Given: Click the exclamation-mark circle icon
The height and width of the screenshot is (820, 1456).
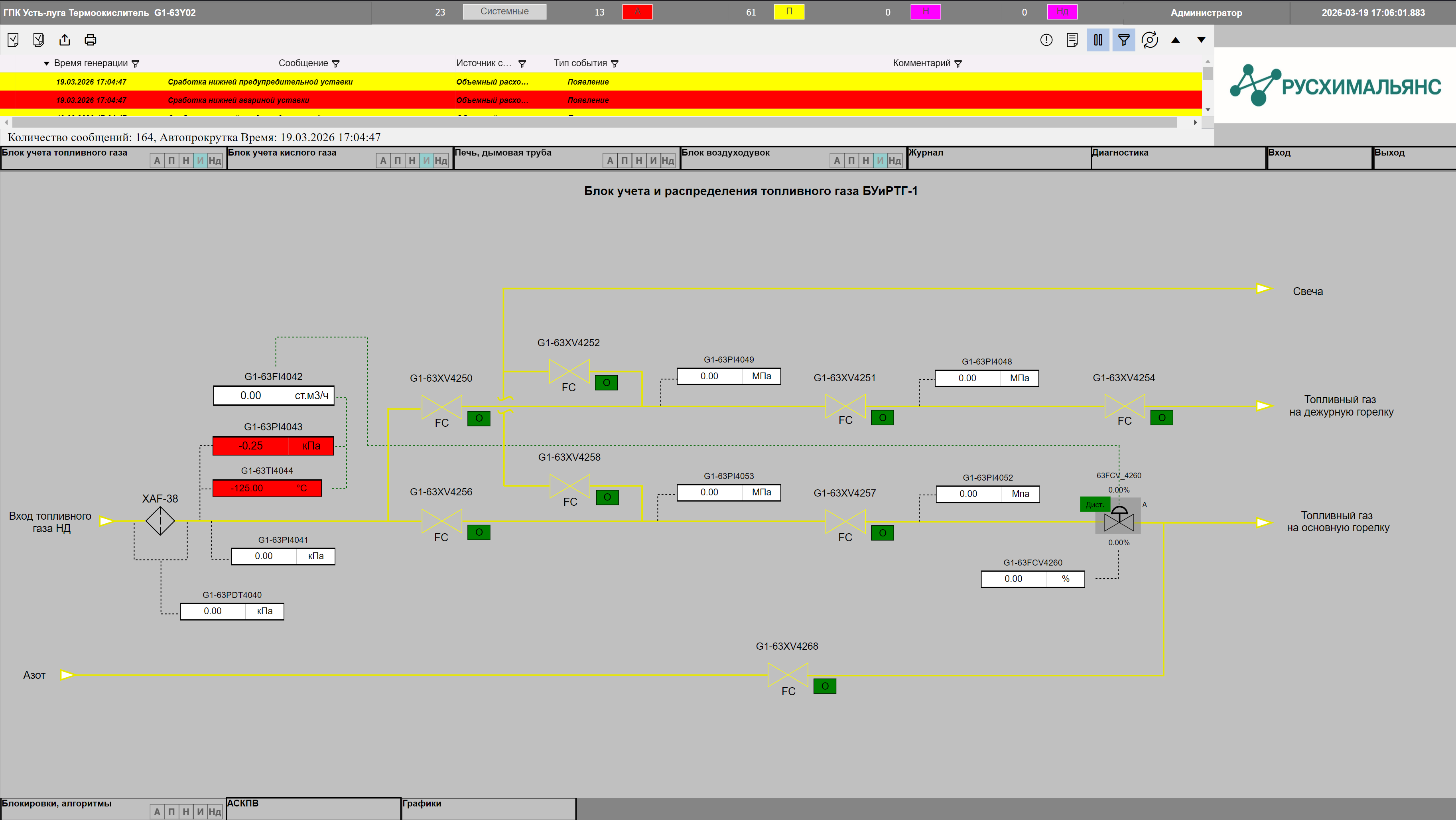Looking at the screenshot, I should click(x=1046, y=39).
